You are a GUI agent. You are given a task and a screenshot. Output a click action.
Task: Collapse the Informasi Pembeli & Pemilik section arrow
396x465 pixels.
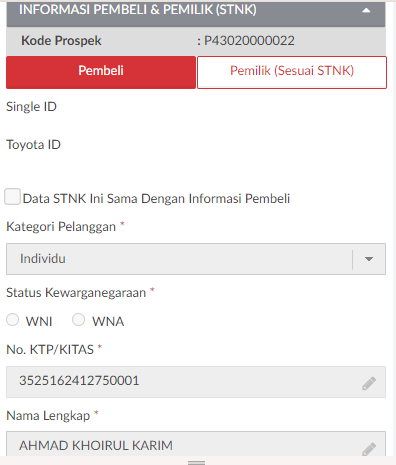[366, 10]
